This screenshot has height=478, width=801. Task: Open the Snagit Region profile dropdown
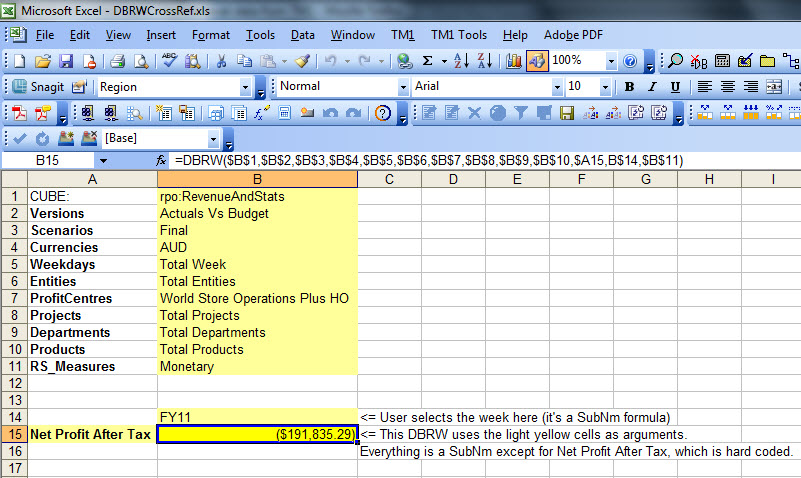click(245, 87)
